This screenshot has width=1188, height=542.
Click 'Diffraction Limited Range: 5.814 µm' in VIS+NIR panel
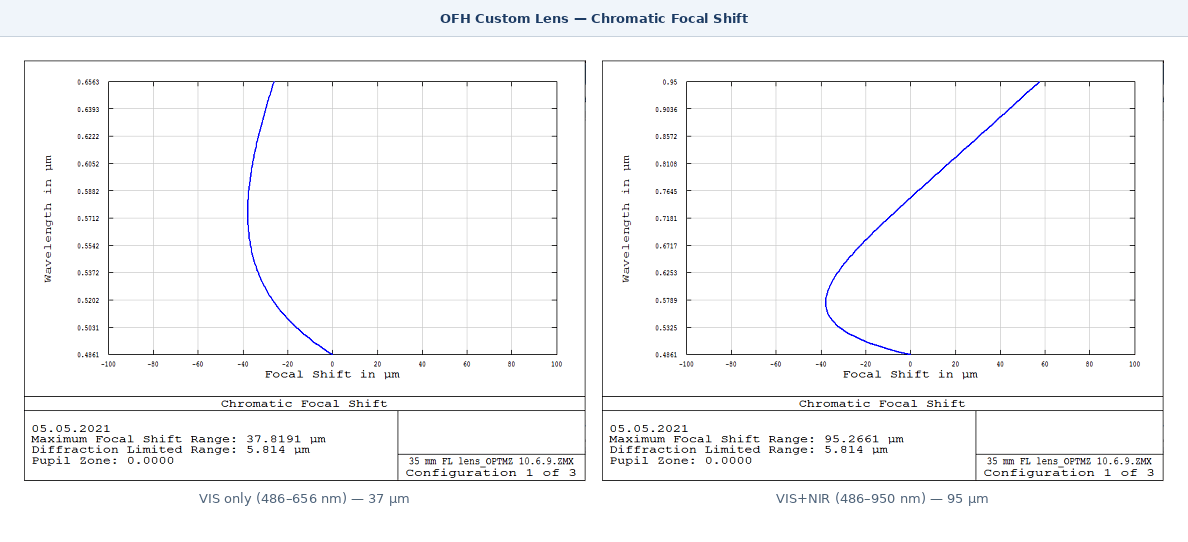(749, 450)
